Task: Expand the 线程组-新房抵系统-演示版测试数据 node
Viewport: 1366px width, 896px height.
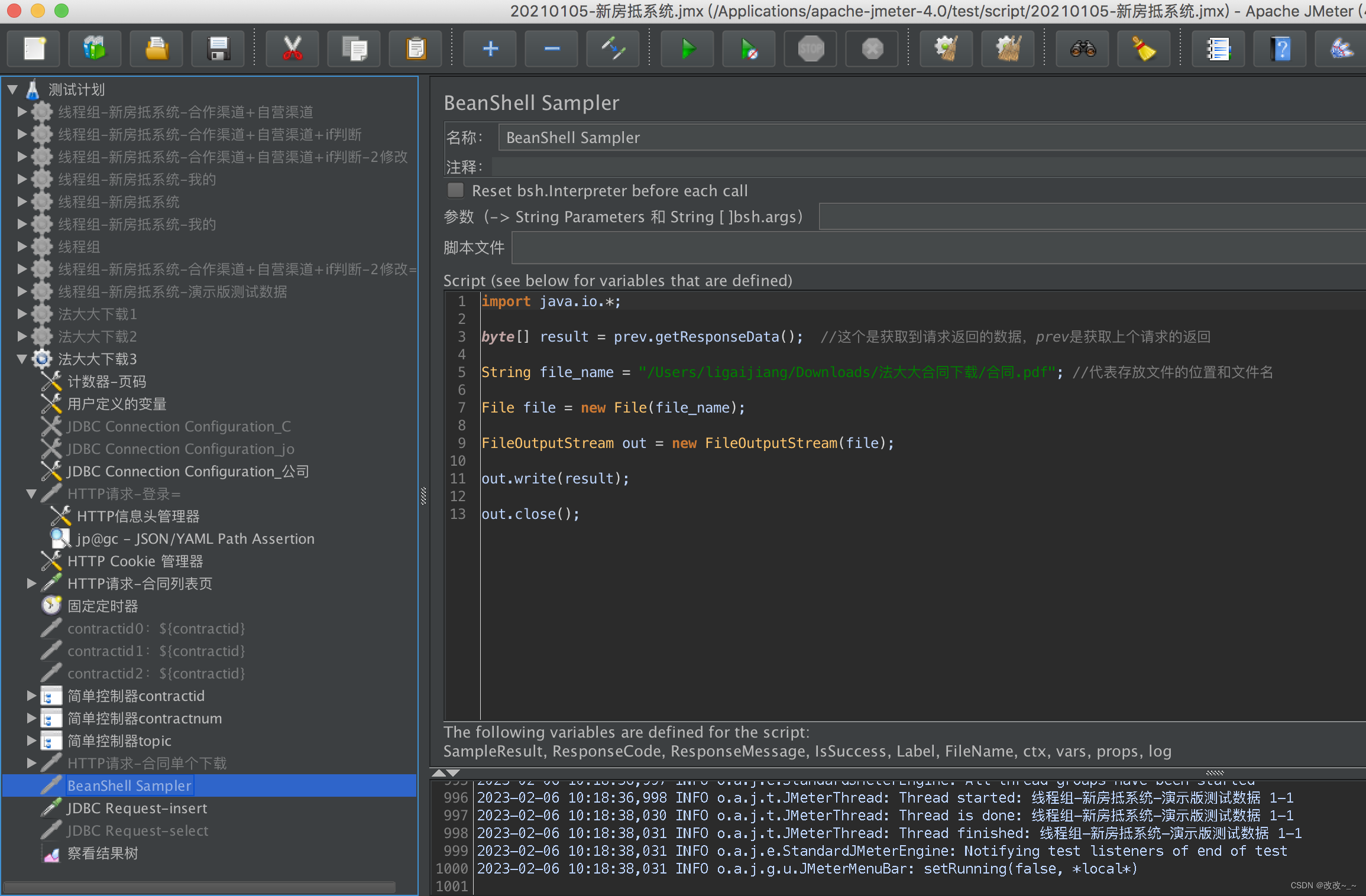Action: tap(22, 291)
